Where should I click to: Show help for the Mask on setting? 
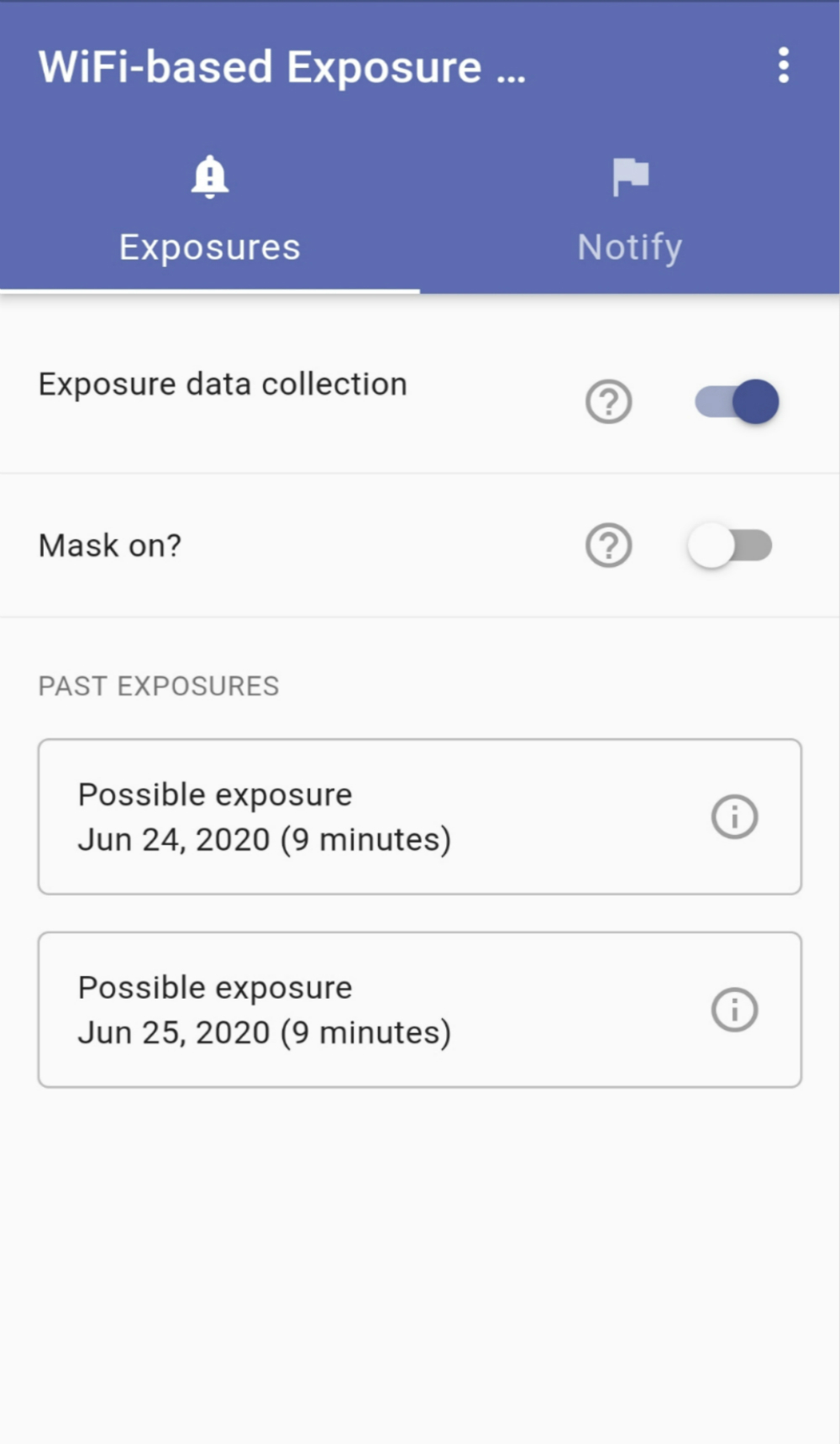tap(608, 546)
